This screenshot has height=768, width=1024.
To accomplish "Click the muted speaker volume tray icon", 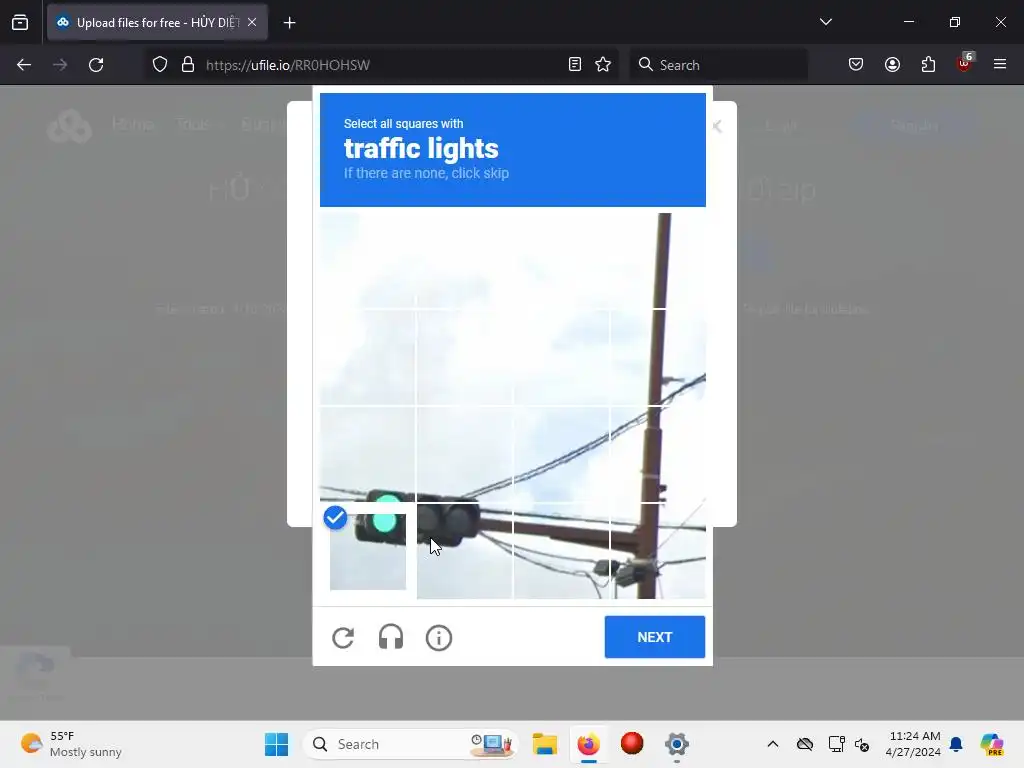I will (x=862, y=744).
